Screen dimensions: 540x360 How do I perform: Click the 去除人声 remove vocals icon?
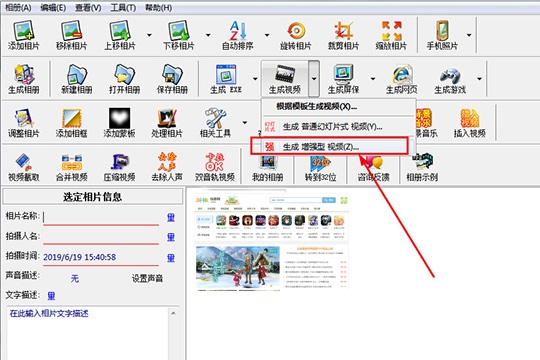click(x=167, y=167)
